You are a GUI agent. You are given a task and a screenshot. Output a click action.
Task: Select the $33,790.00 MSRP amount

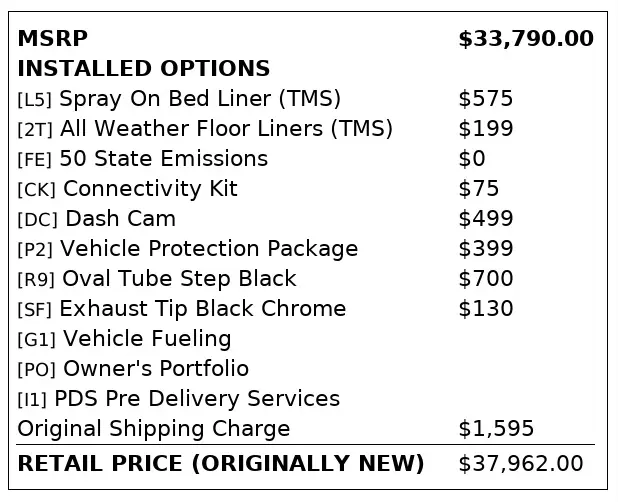tap(525, 39)
